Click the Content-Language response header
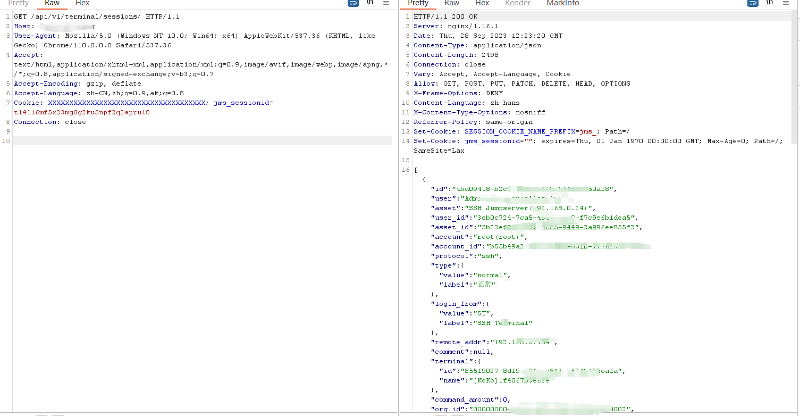Image resolution: width=800 pixels, height=416 pixels. [x=466, y=103]
